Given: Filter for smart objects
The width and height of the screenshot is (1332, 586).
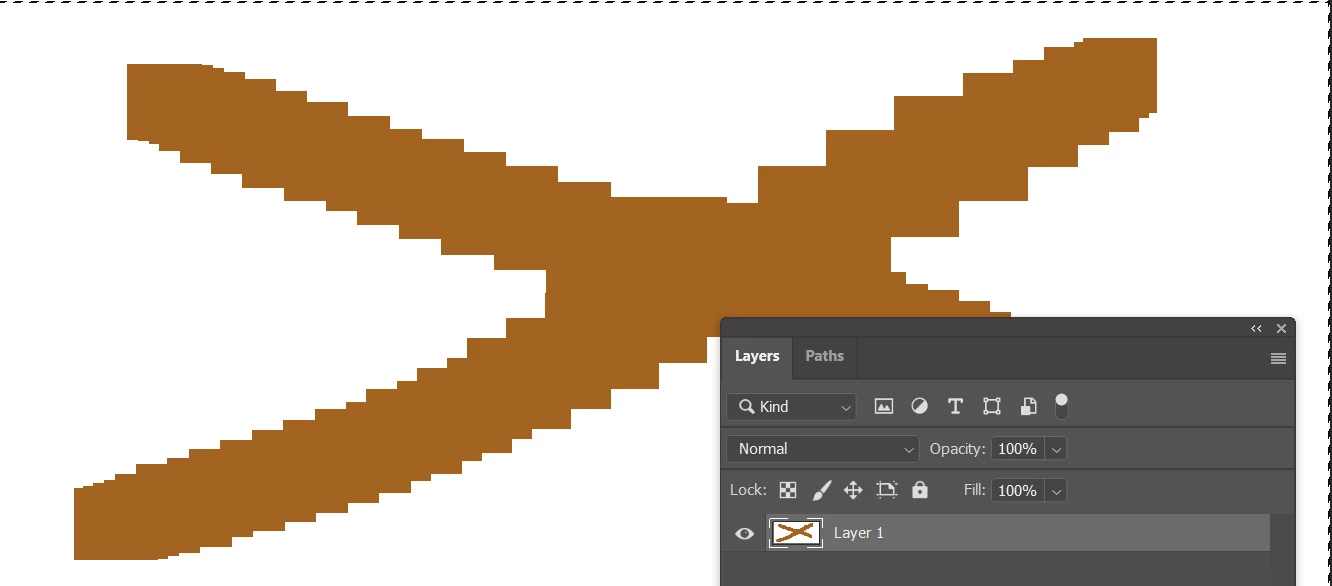Looking at the screenshot, I should (1028, 406).
